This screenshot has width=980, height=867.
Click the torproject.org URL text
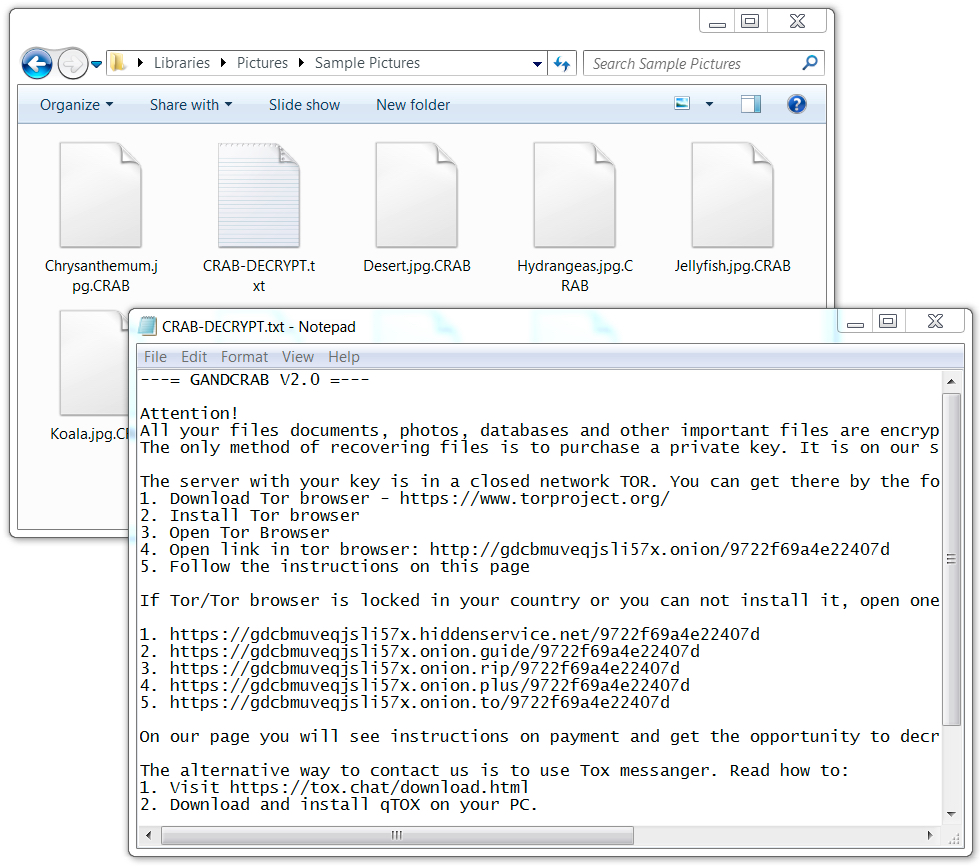534,499
